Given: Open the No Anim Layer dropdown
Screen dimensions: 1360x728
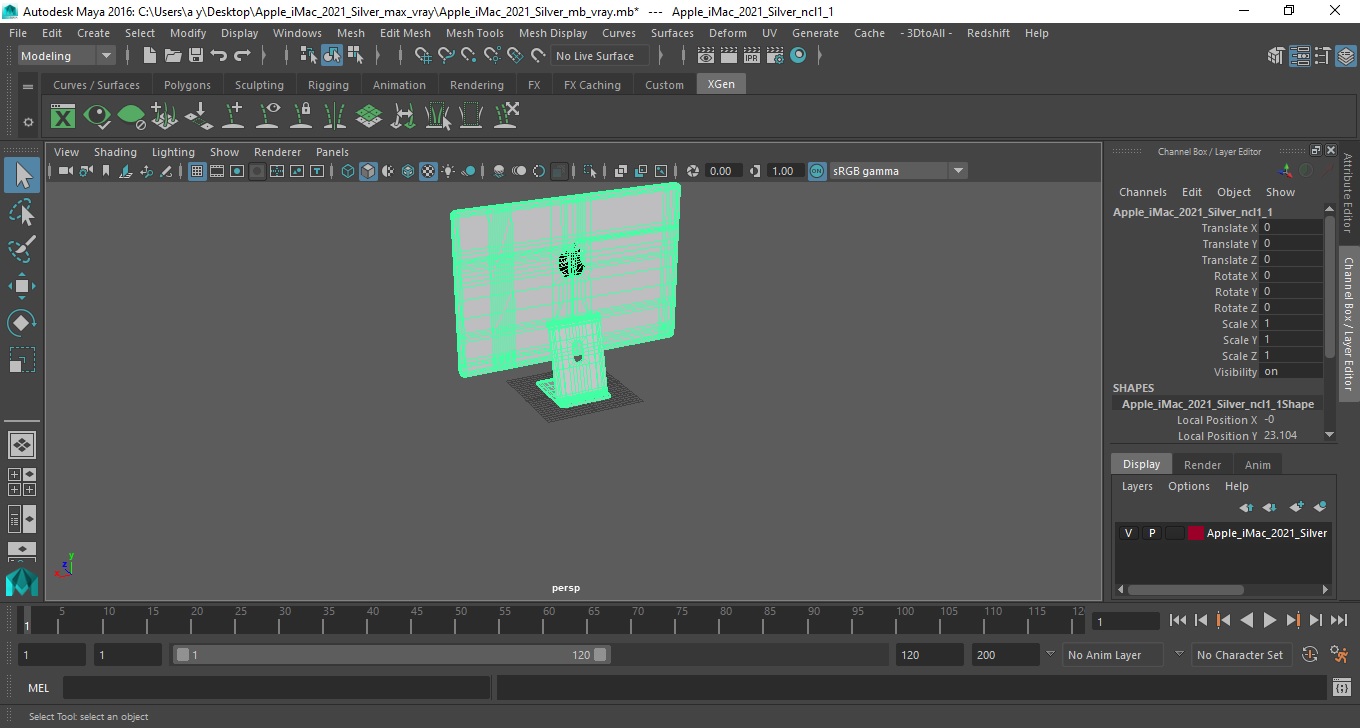Looking at the screenshot, I should (1111, 655).
